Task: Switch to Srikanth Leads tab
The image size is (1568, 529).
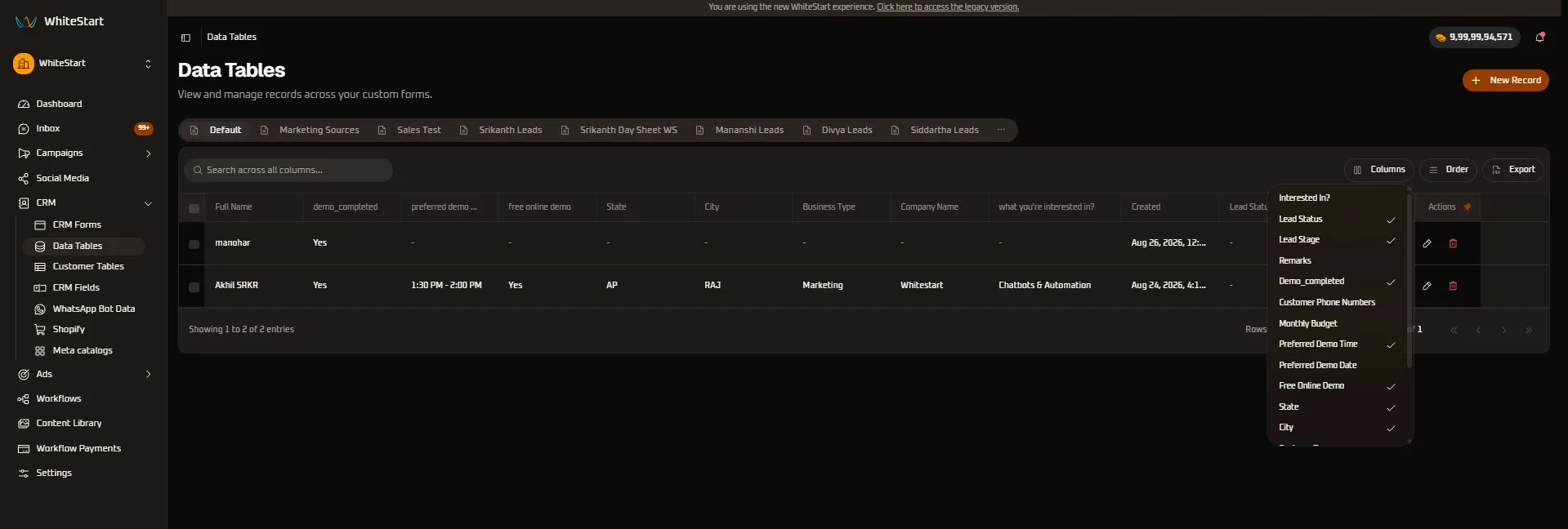Action: 502,130
